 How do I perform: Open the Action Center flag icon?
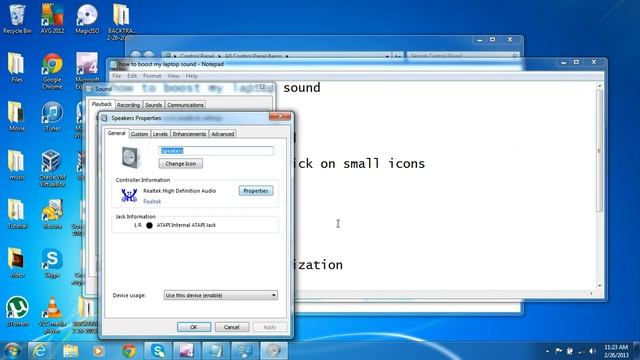click(x=559, y=351)
